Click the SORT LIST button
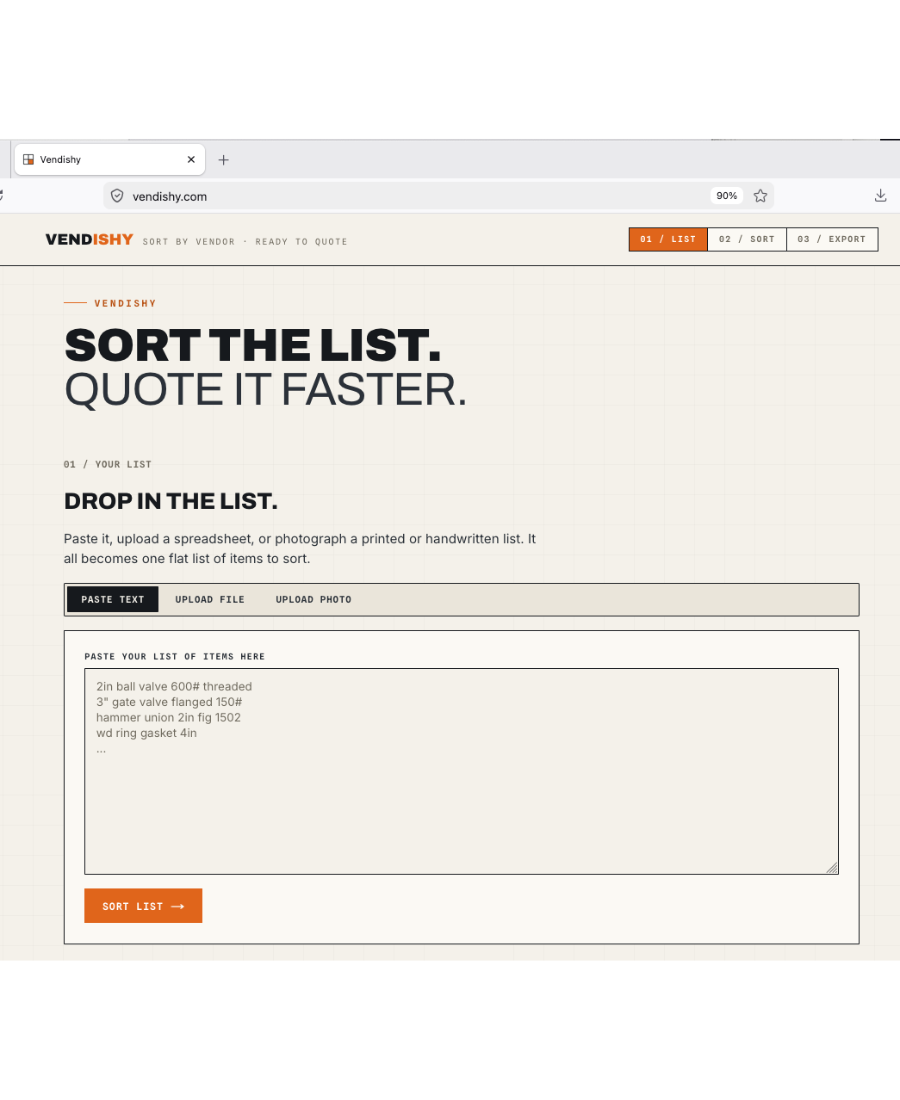 (143, 906)
